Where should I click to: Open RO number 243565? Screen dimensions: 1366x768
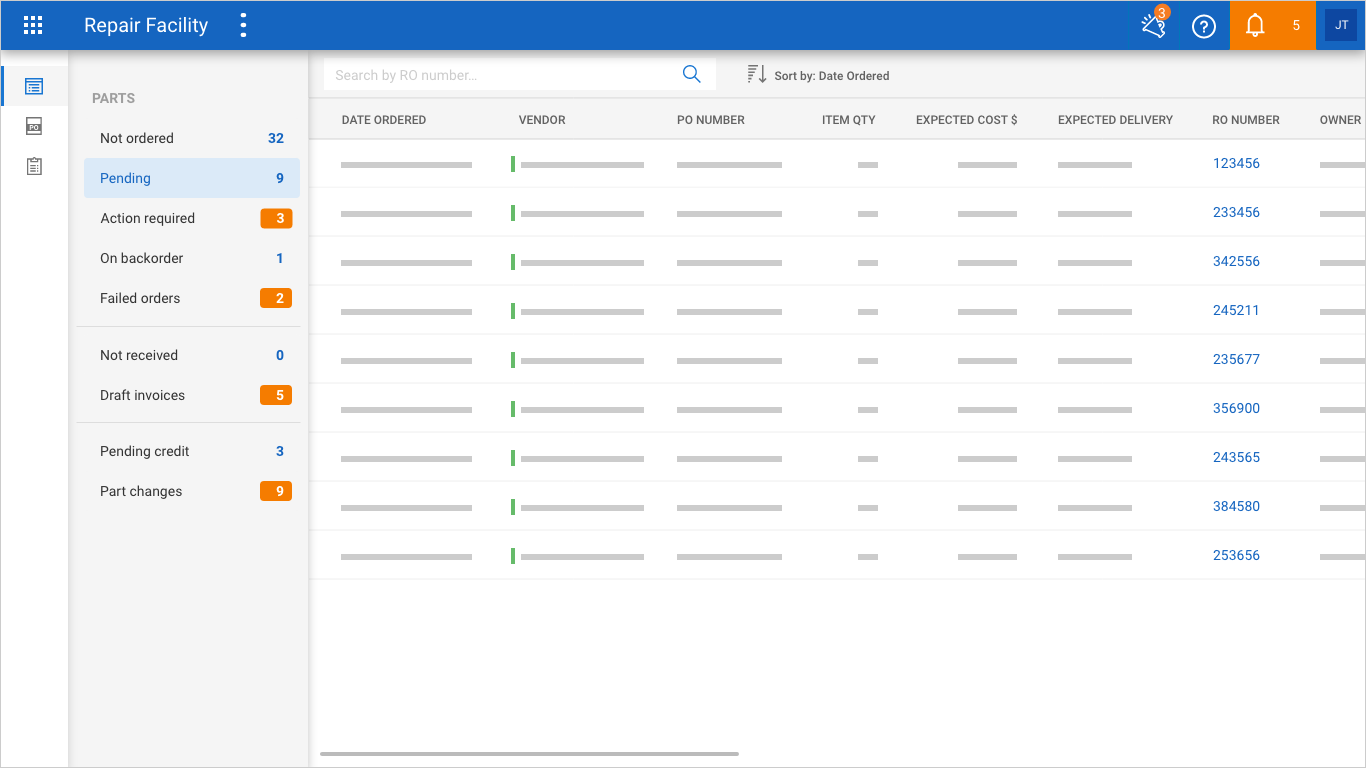(x=1236, y=457)
